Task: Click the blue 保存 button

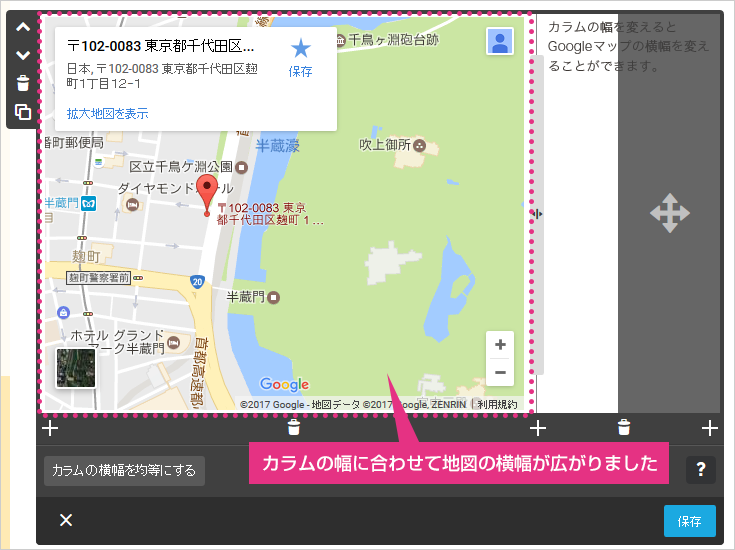Action: coord(690,521)
